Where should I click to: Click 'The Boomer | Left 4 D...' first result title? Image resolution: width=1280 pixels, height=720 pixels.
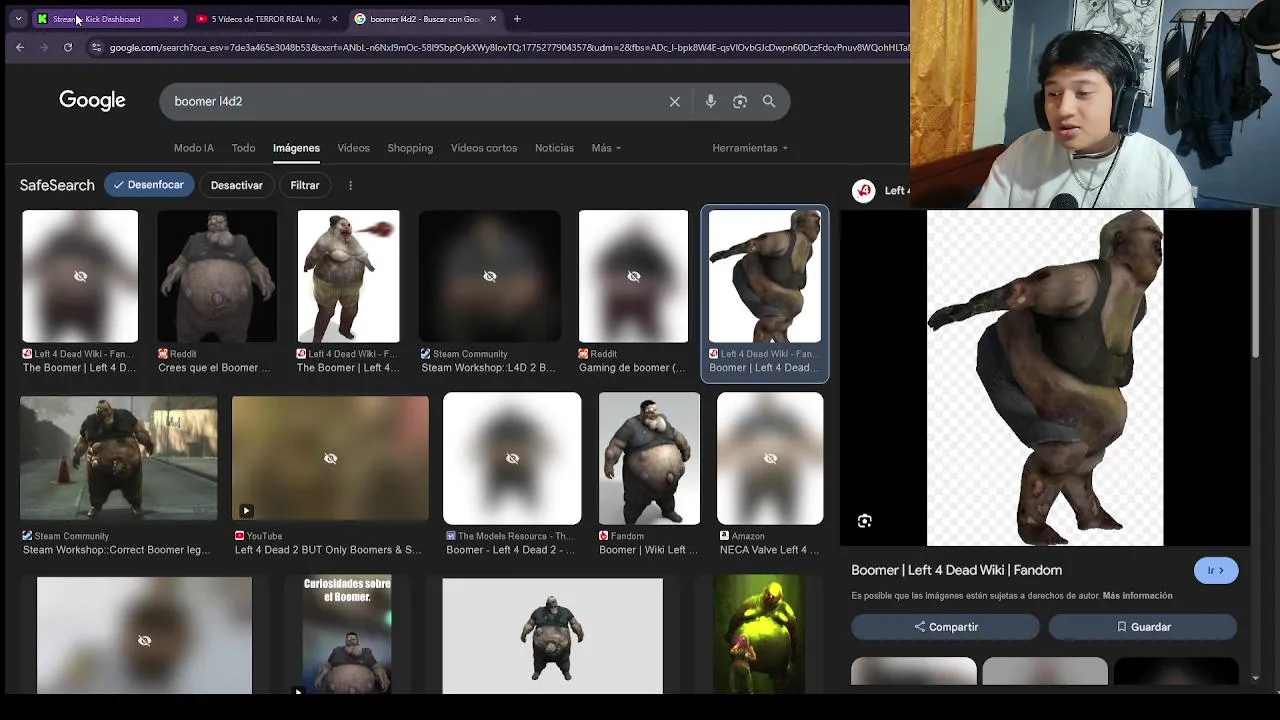79,368
